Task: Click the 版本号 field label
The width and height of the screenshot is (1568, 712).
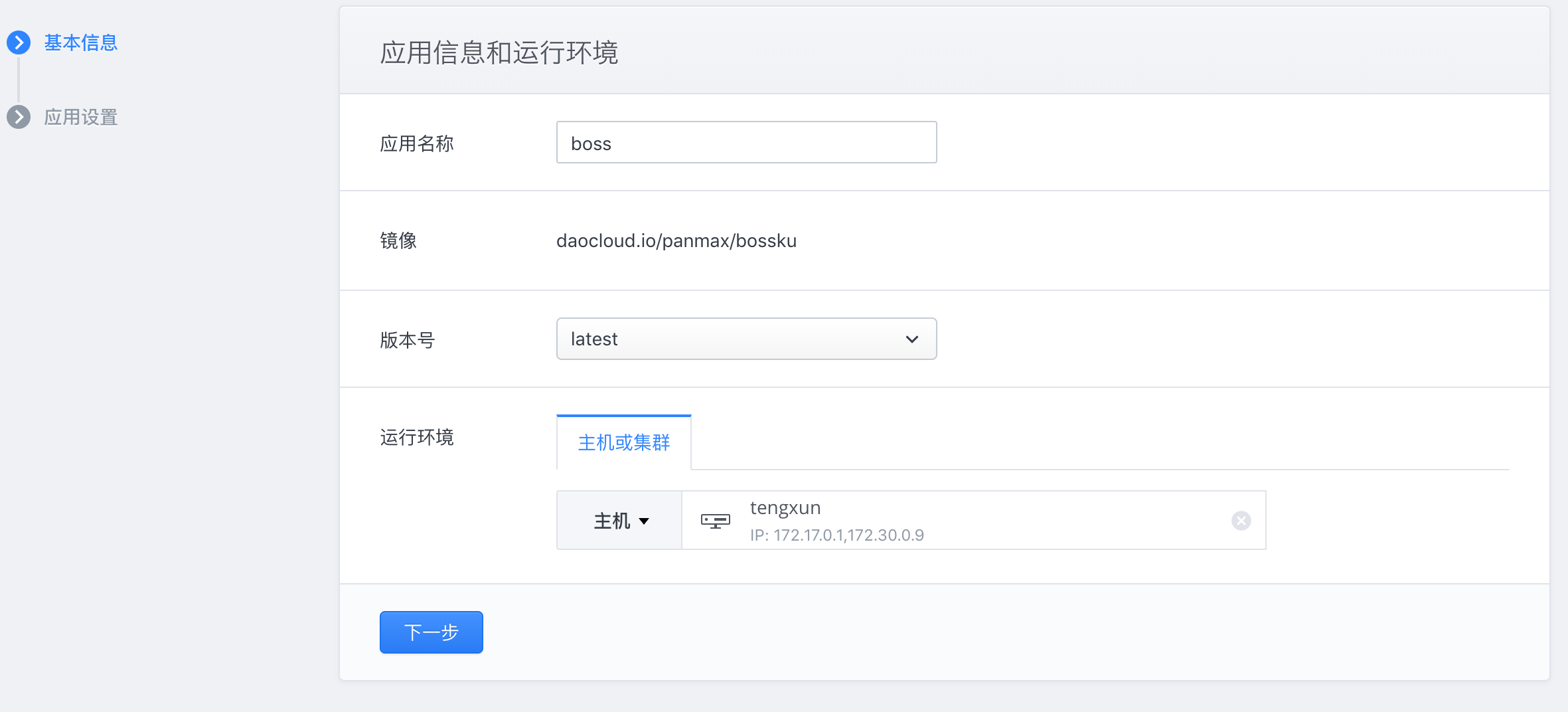Action: click(x=407, y=340)
